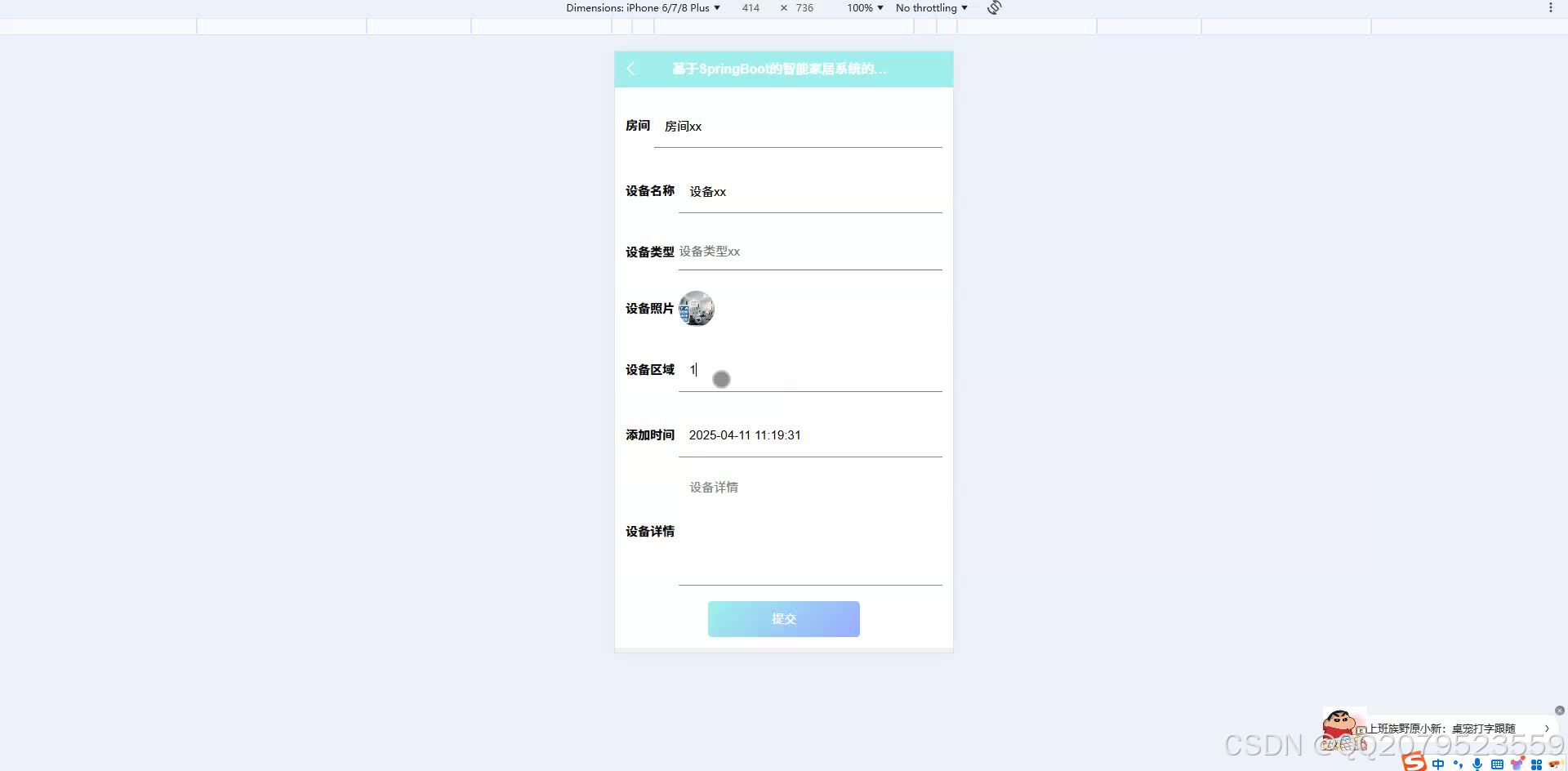Viewport: 1568px width, 771px height.
Task: Open the No throttling dropdown
Action: pos(931,7)
